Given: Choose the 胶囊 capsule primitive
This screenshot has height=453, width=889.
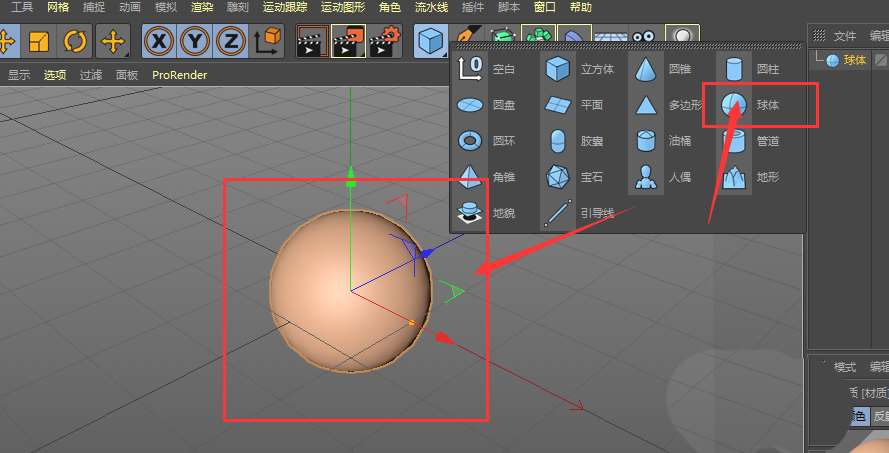Looking at the screenshot, I should pos(557,141).
